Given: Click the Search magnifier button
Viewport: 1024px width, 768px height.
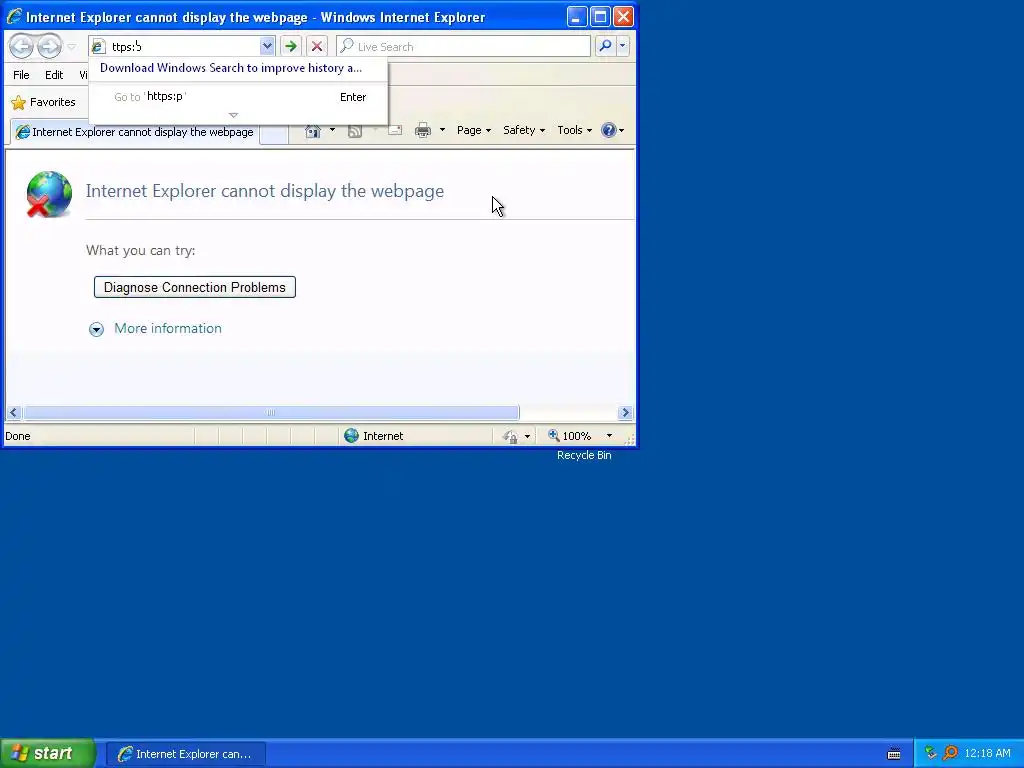Looking at the screenshot, I should (x=605, y=46).
